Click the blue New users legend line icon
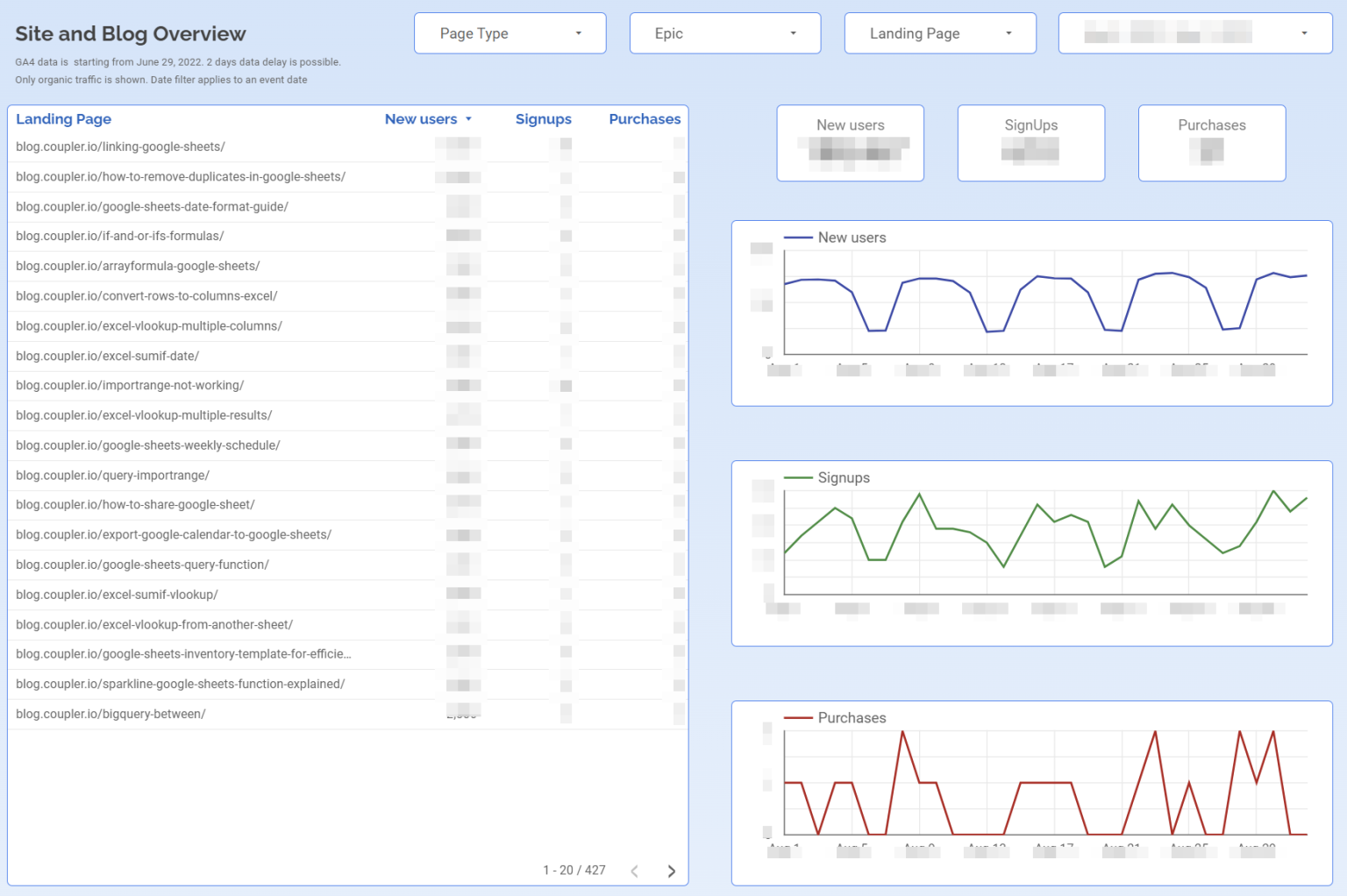Image resolution: width=1347 pixels, height=896 pixels. [x=799, y=237]
